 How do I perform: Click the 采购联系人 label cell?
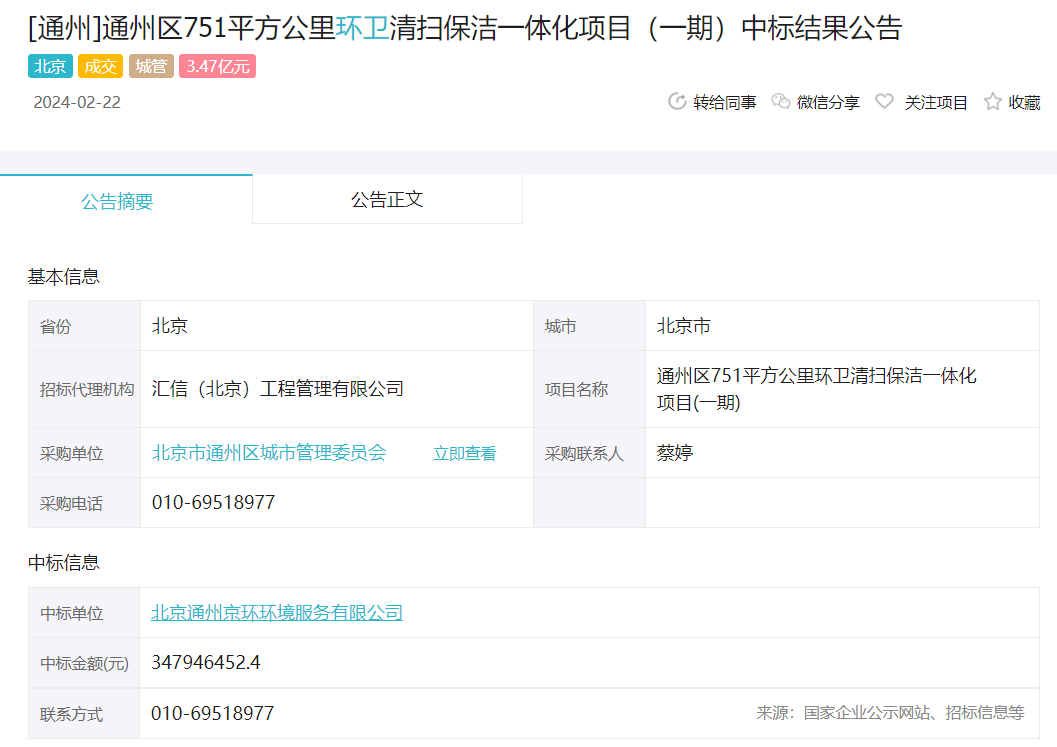pyautogui.click(x=589, y=453)
